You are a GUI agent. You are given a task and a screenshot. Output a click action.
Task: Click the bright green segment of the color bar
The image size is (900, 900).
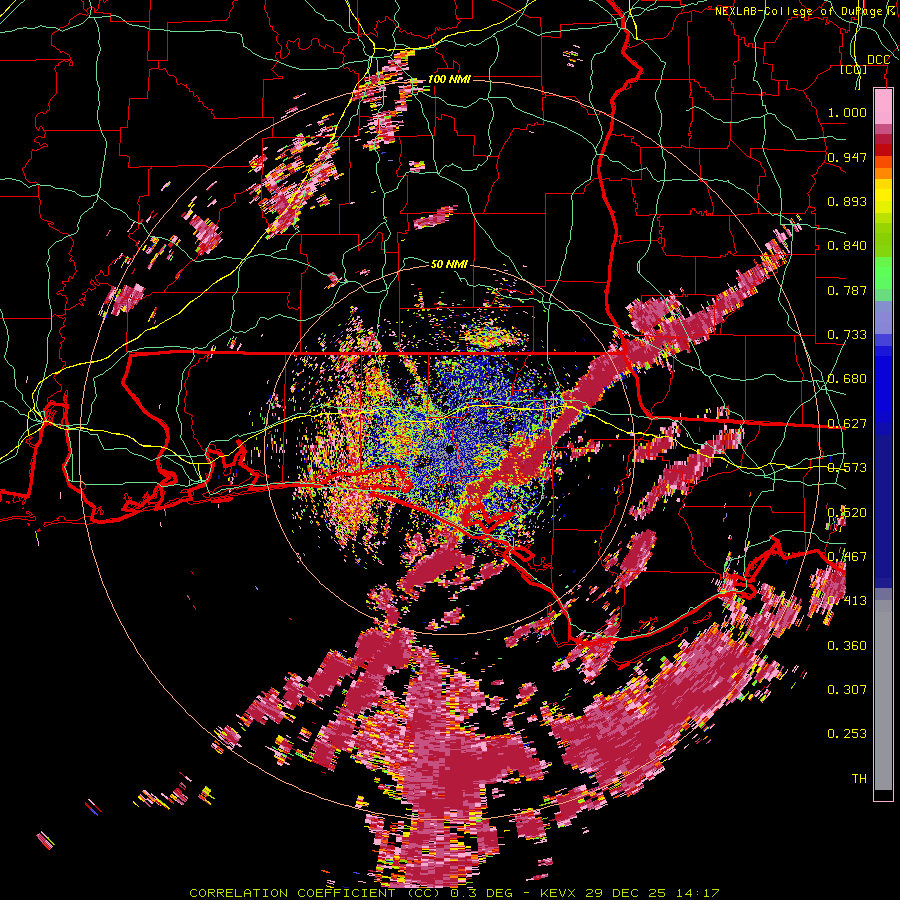[x=883, y=273]
